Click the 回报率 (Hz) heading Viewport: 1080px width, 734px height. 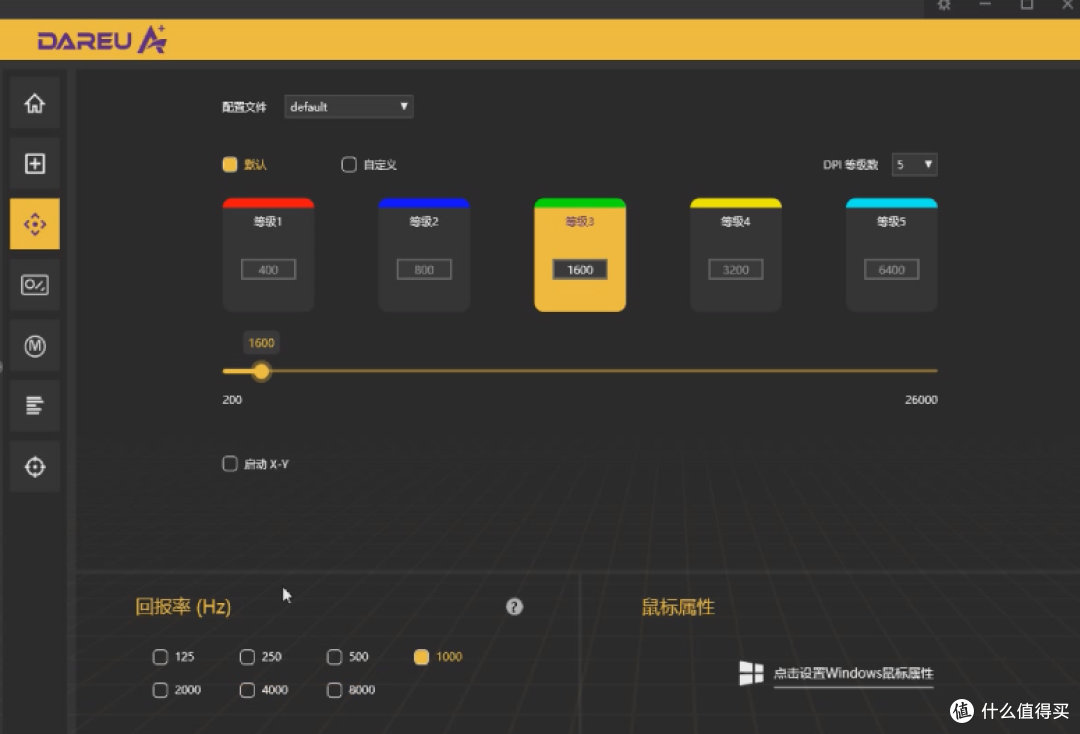tap(183, 607)
